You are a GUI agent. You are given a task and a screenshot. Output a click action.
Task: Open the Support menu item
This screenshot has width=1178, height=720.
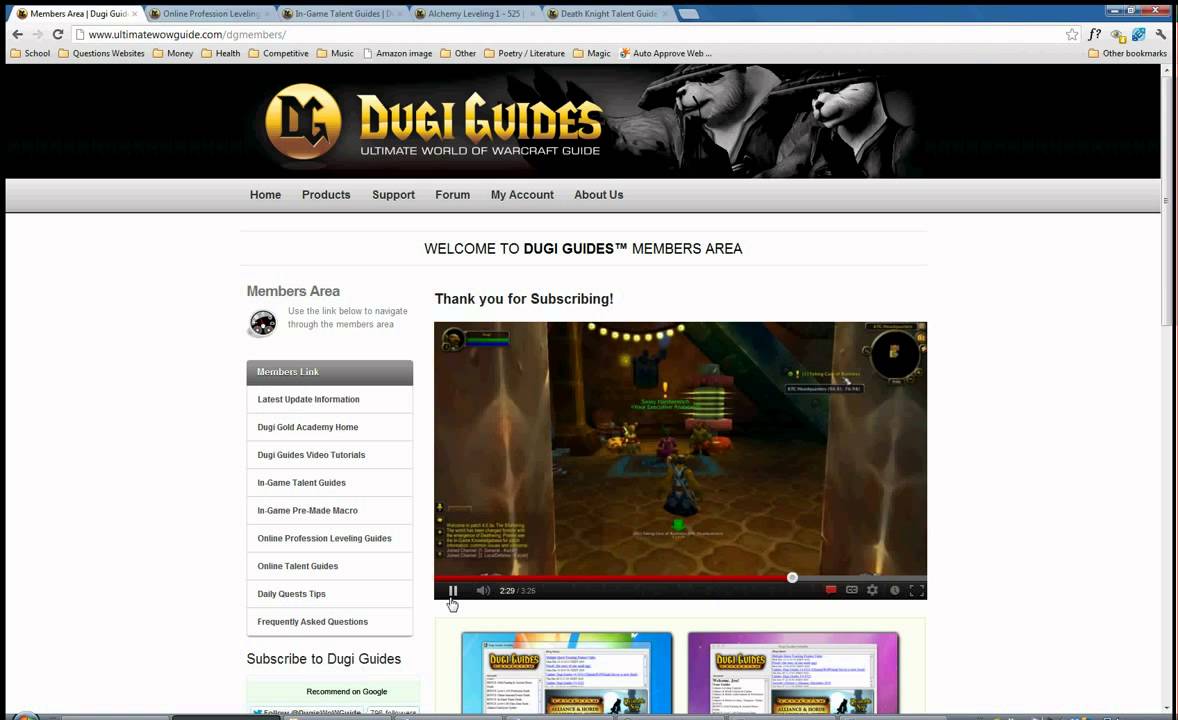click(x=393, y=195)
